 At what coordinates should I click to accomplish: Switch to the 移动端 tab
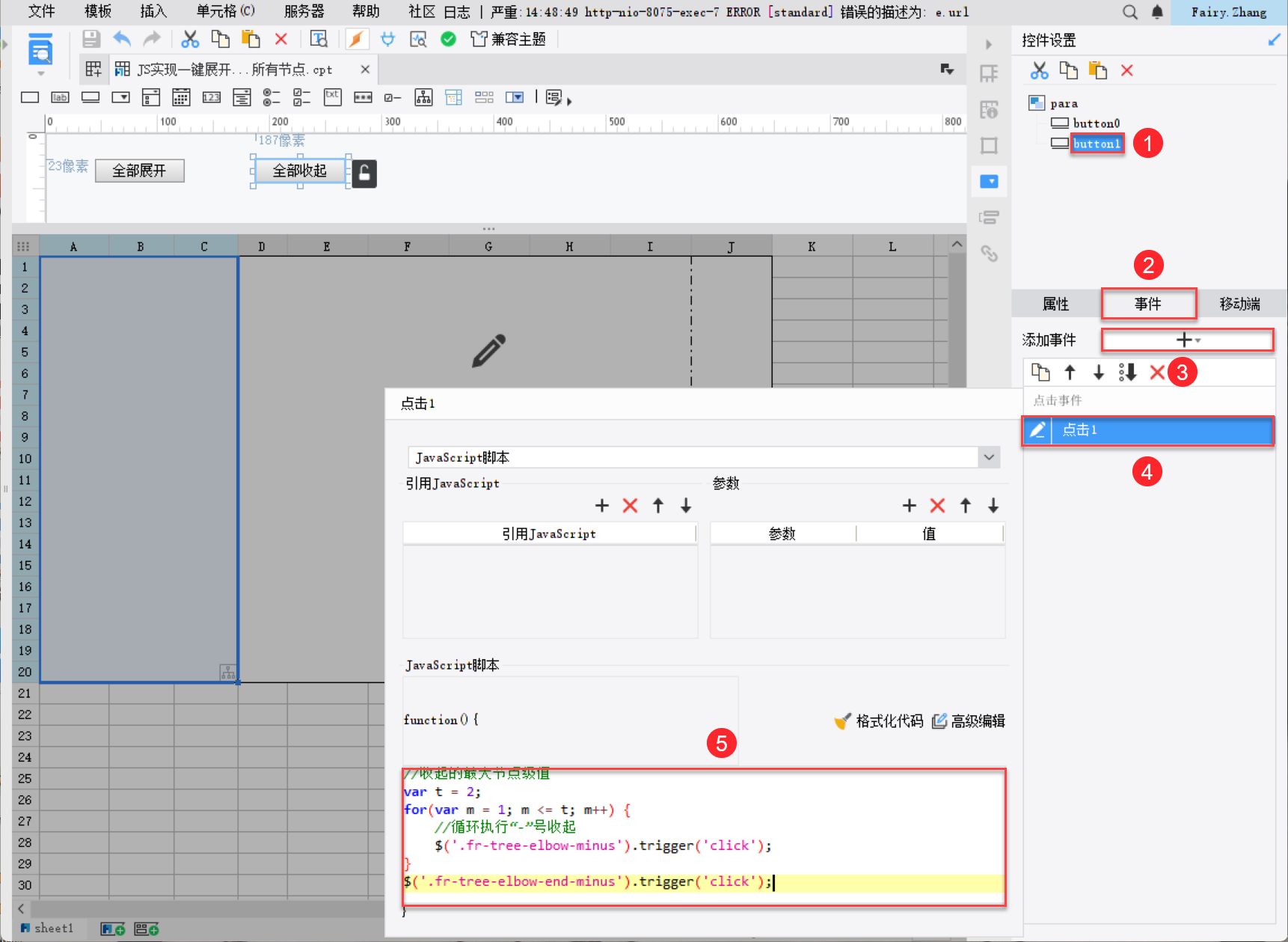tap(1240, 304)
